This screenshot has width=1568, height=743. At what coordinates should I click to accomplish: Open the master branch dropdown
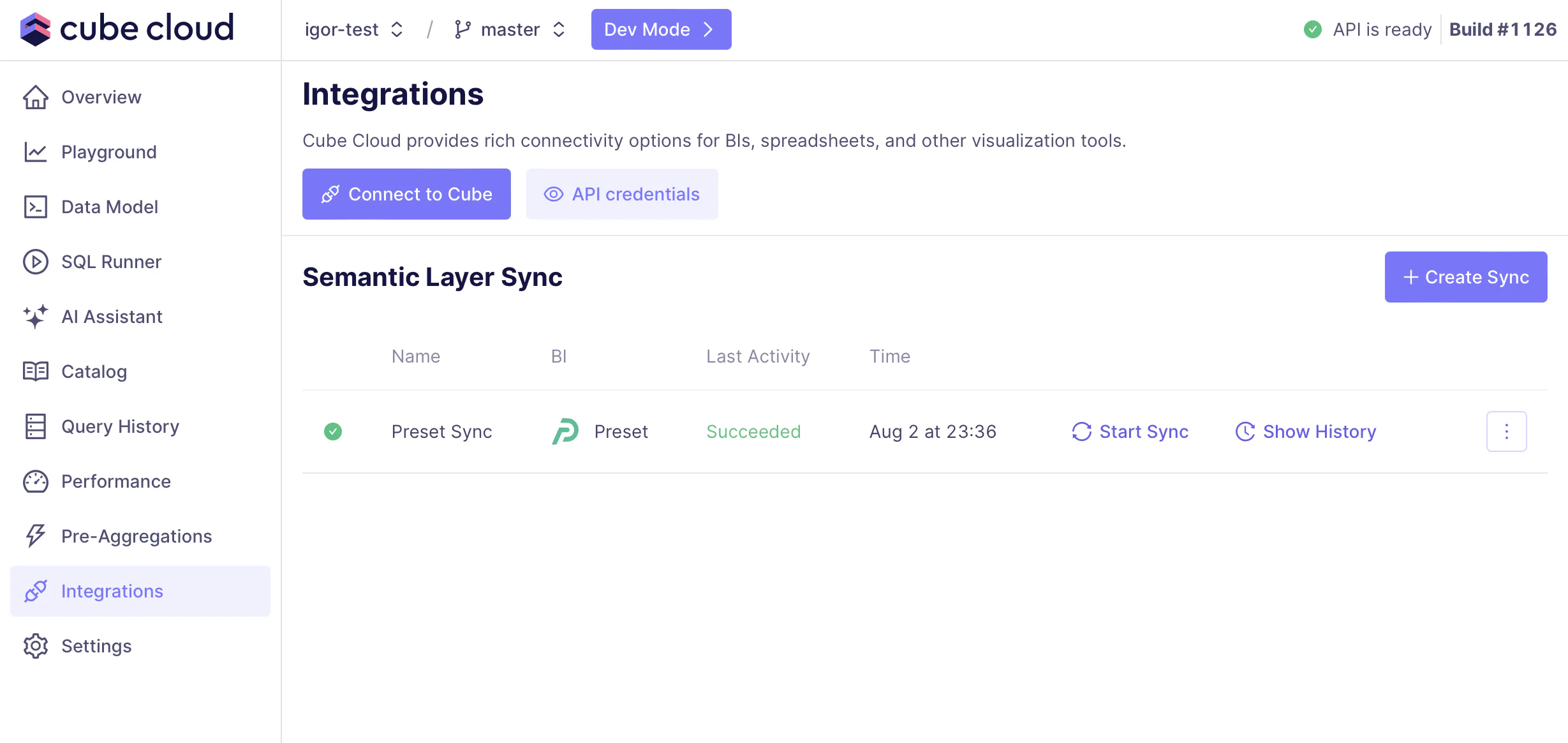(510, 29)
